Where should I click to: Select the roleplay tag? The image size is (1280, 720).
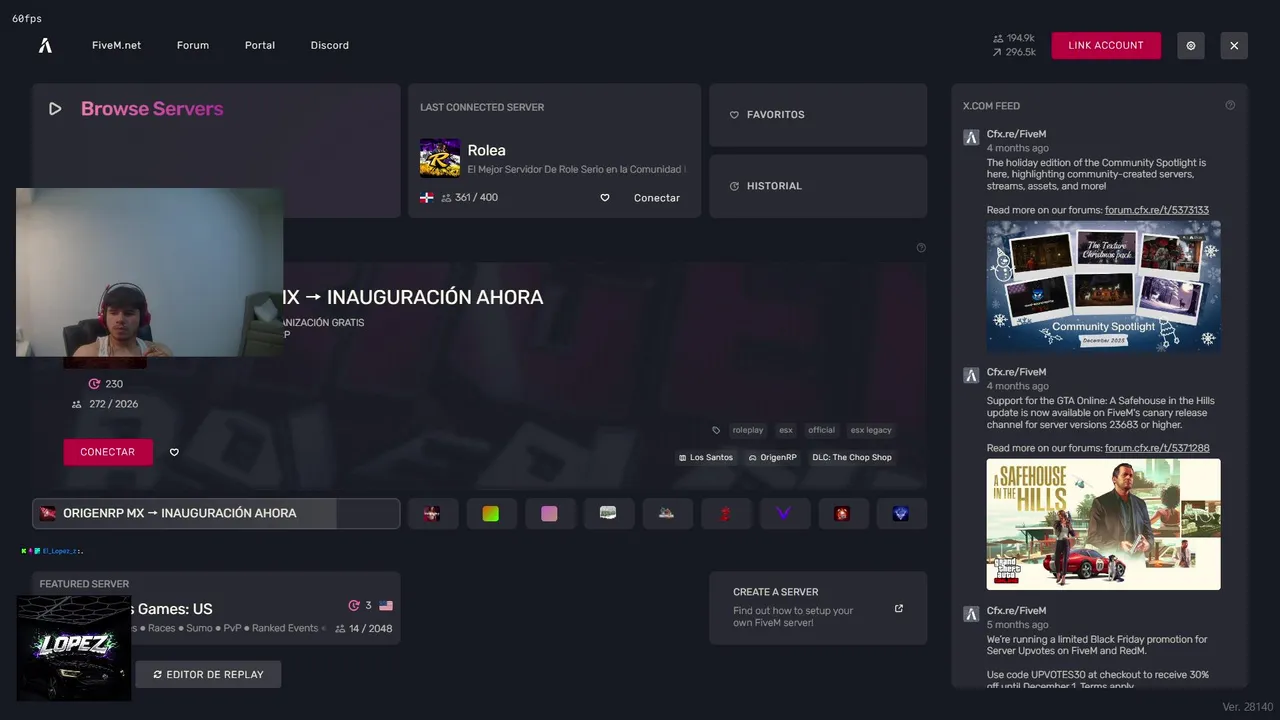[x=748, y=430]
